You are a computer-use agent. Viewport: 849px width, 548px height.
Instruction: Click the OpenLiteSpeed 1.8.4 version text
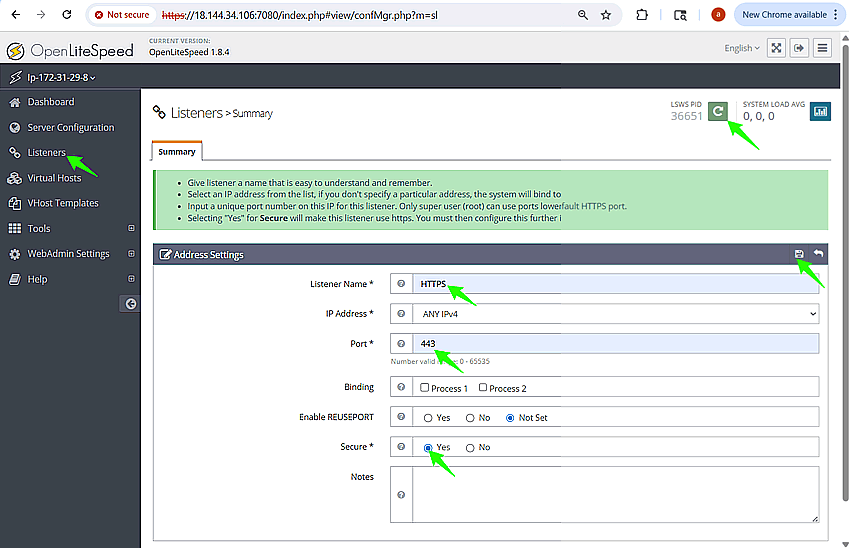pos(189,52)
